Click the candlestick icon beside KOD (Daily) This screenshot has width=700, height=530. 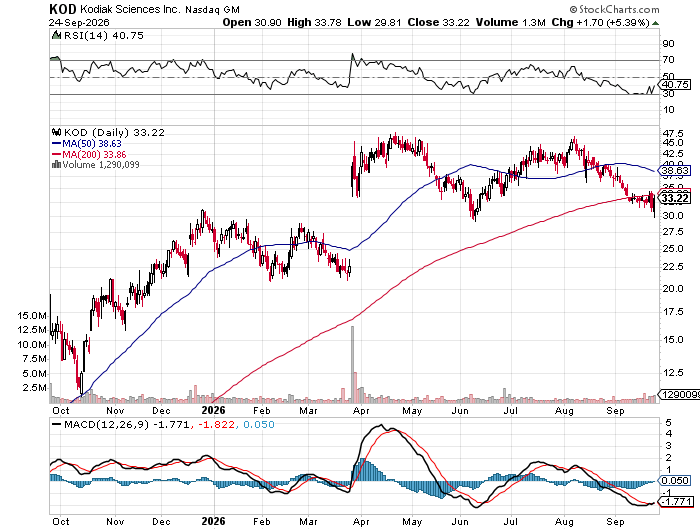(56, 132)
